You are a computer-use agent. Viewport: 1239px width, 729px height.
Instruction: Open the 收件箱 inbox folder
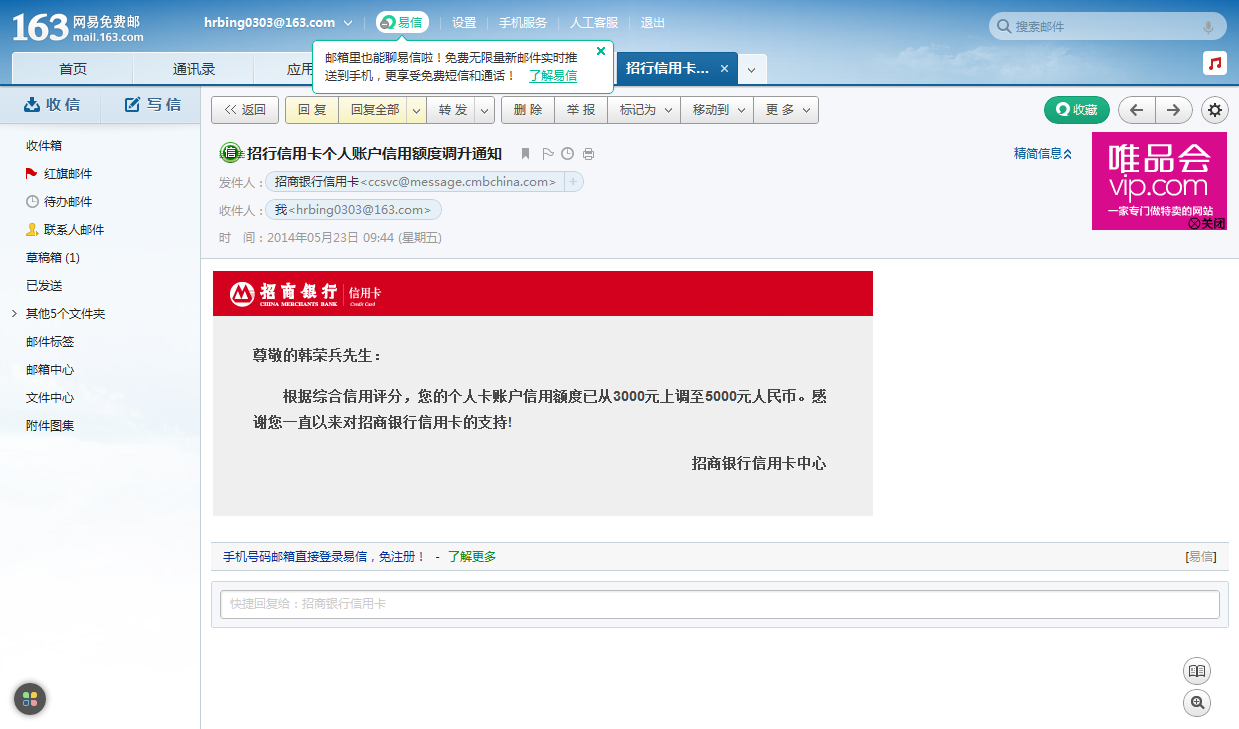(x=44, y=146)
